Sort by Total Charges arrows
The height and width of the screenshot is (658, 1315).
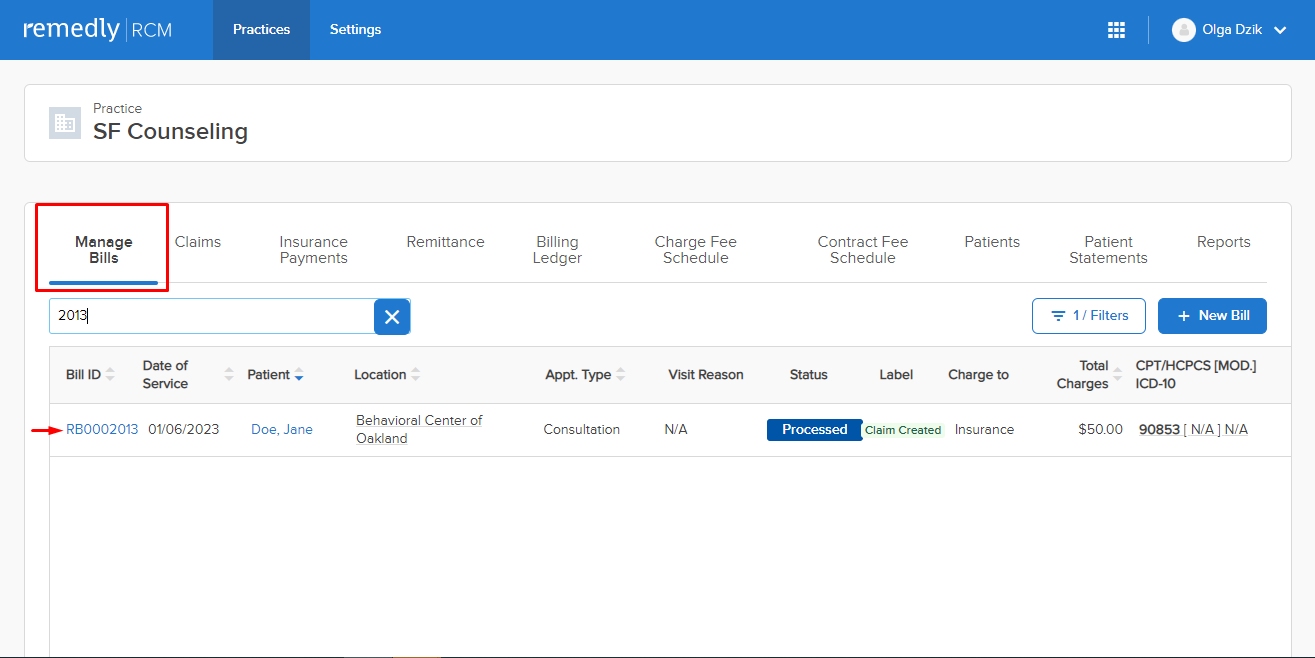tap(1118, 375)
